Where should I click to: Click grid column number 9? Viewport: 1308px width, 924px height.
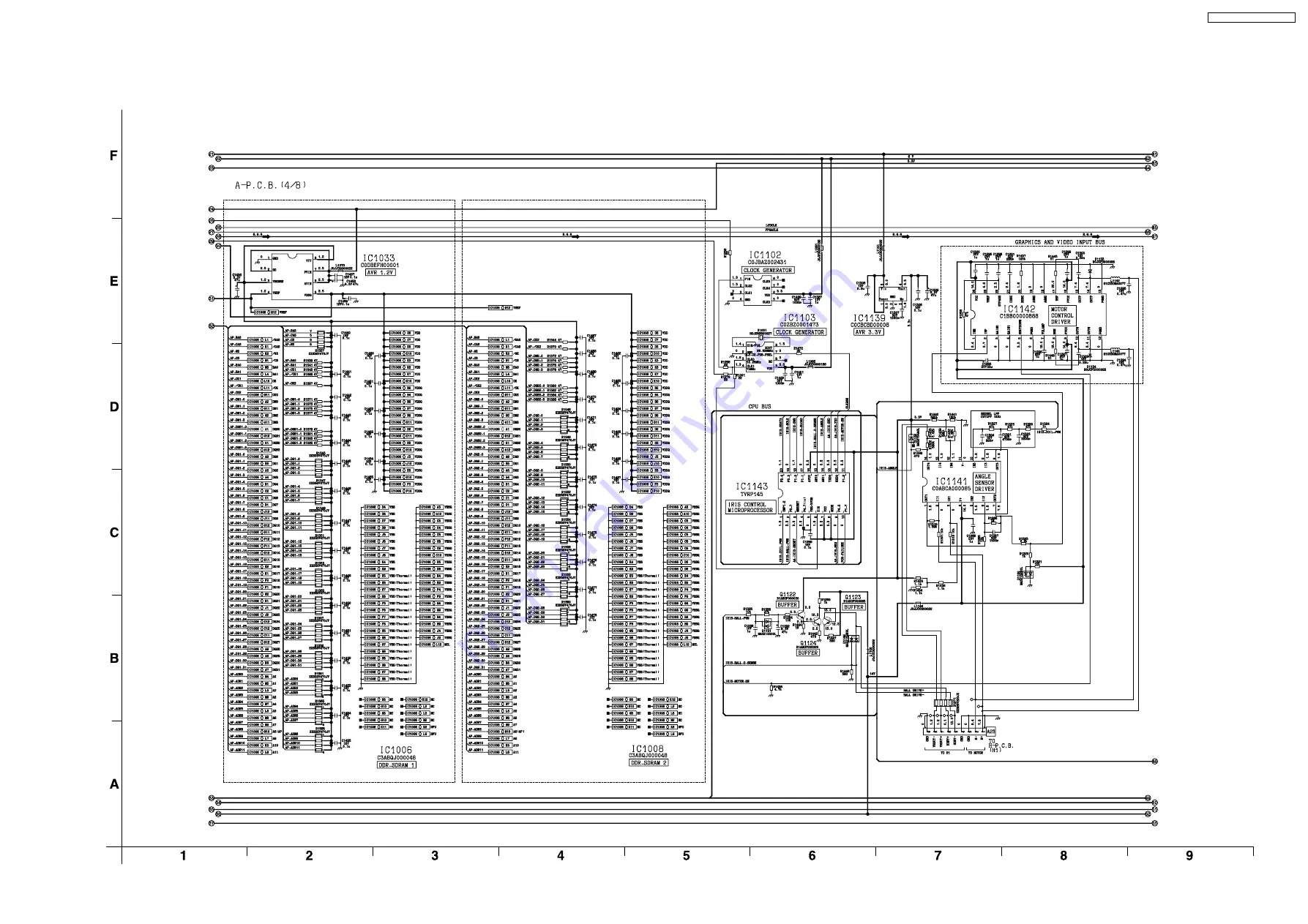[x=1189, y=856]
